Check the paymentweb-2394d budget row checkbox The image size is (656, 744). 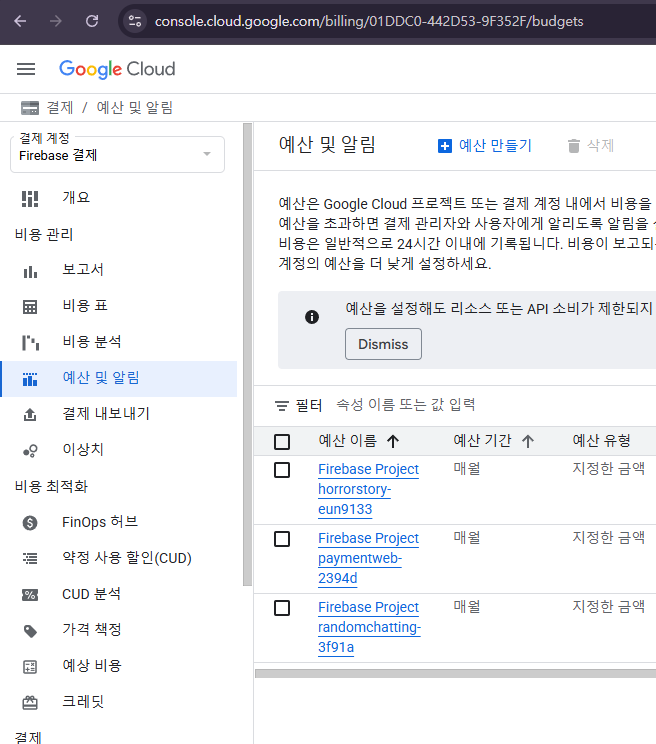tap(282, 539)
